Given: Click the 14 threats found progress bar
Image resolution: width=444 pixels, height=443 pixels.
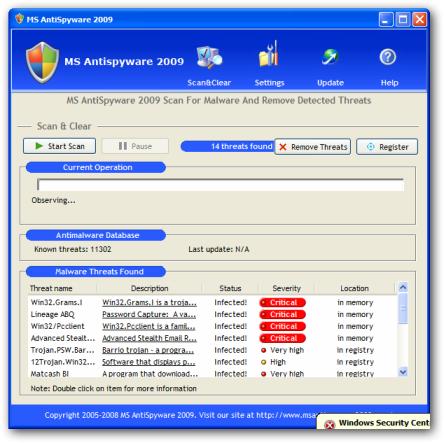Looking at the screenshot, I should pyautogui.click(x=227, y=146).
